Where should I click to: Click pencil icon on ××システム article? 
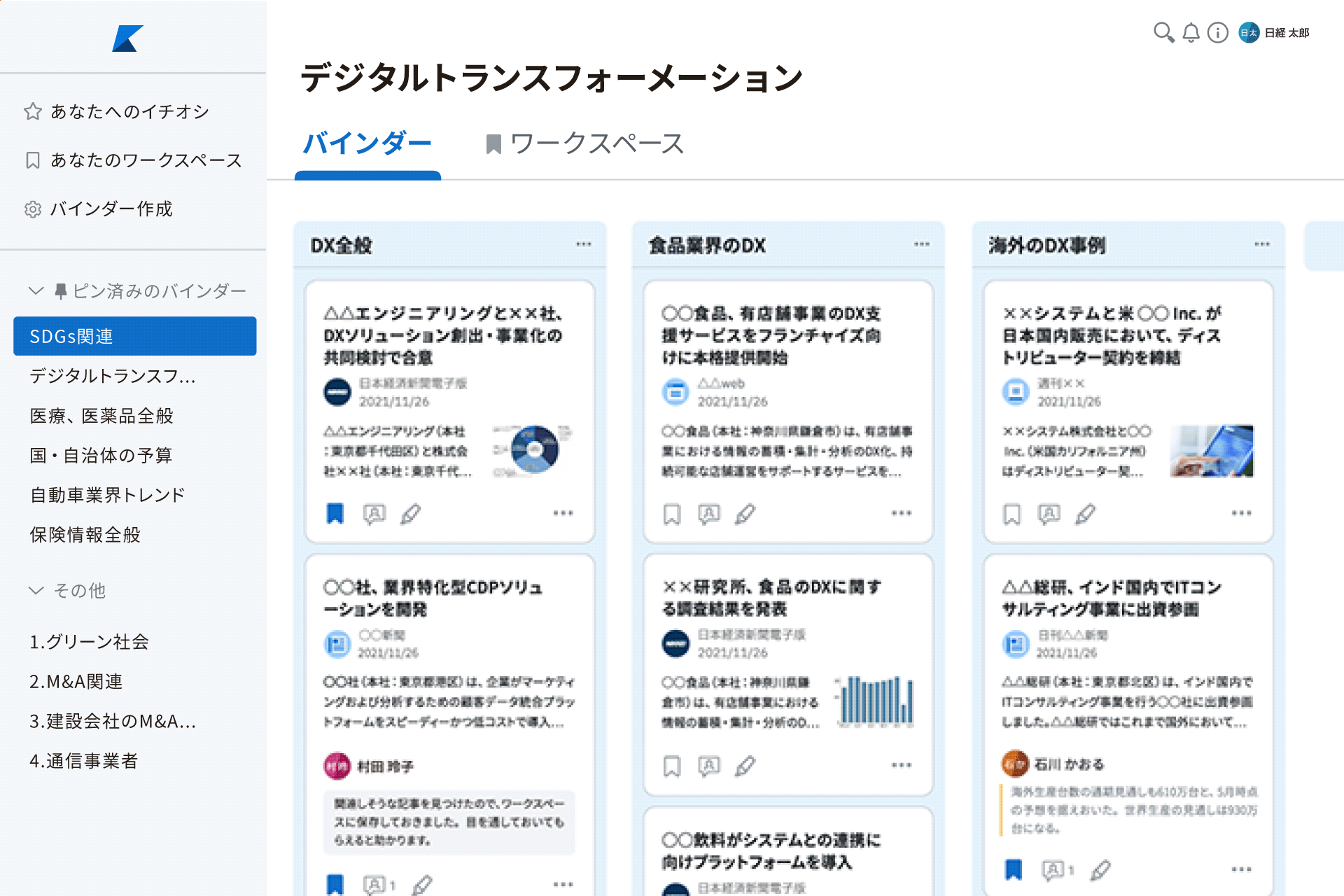[x=1086, y=514]
